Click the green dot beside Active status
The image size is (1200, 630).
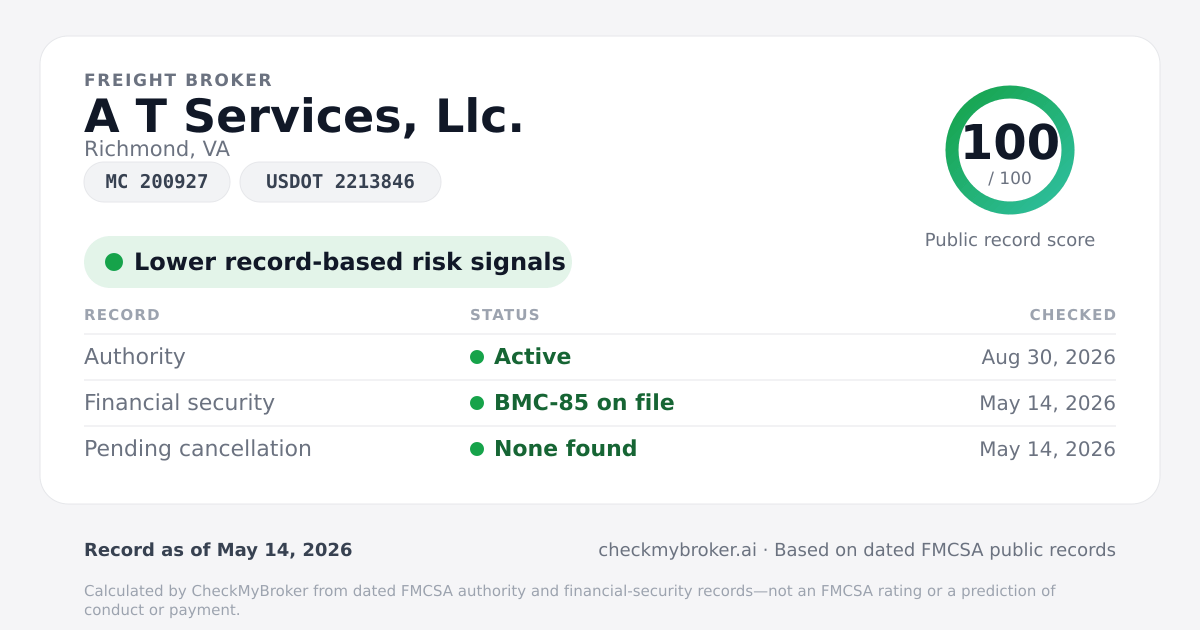click(477, 357)
